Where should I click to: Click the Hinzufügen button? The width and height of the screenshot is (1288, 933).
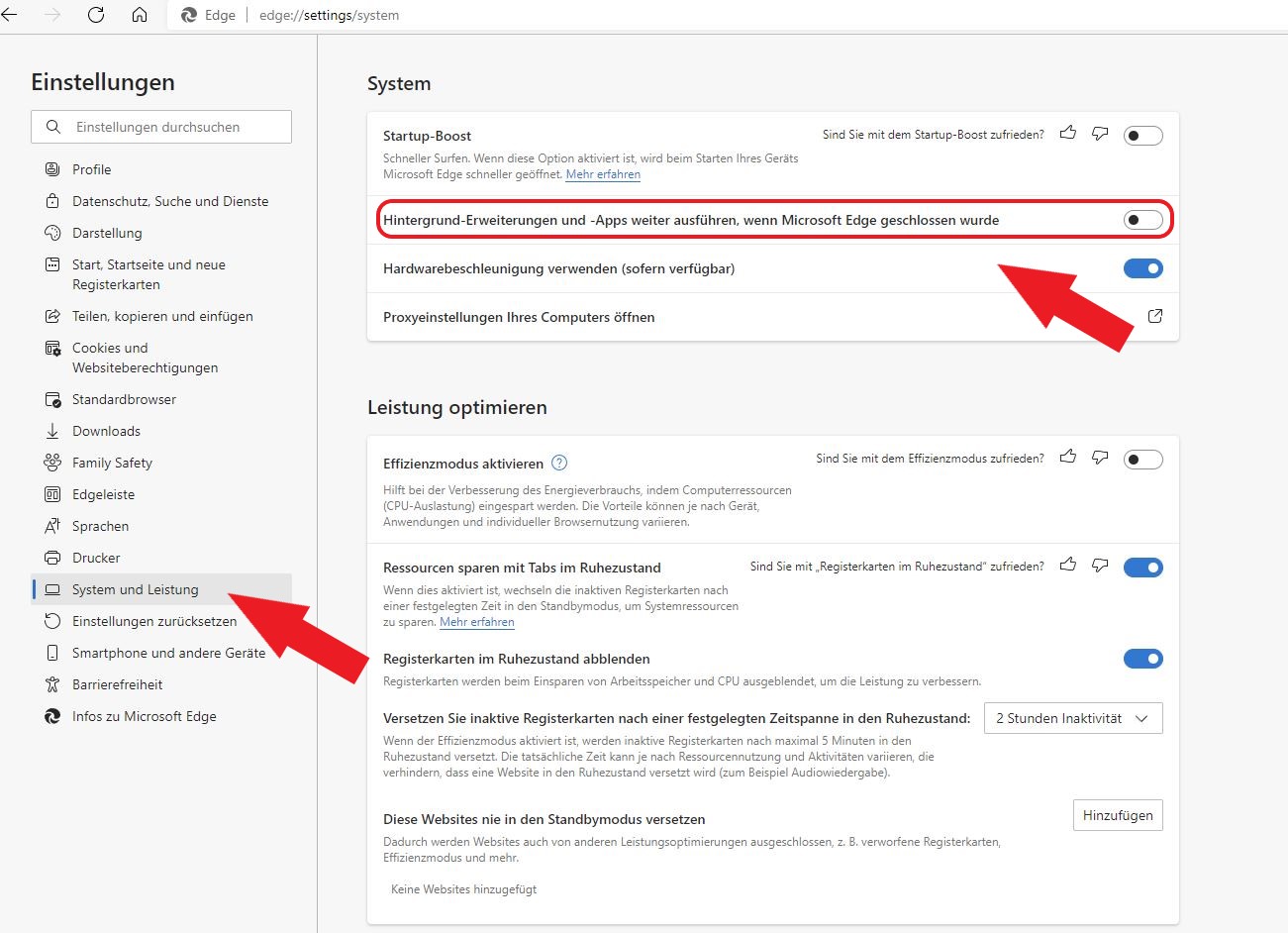click(x=1118, y=815)
